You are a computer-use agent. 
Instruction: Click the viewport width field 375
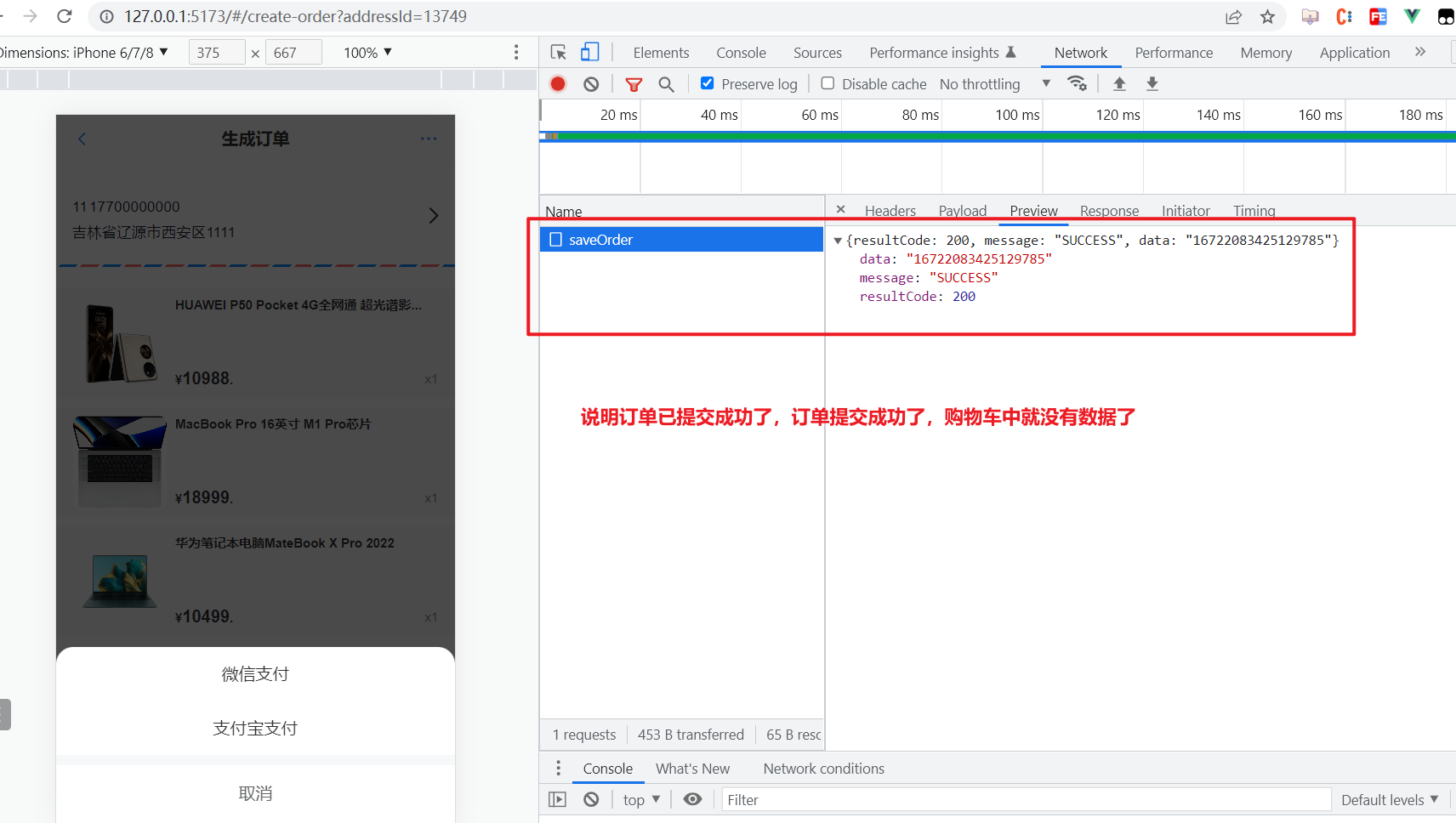[x=217, y=53]
